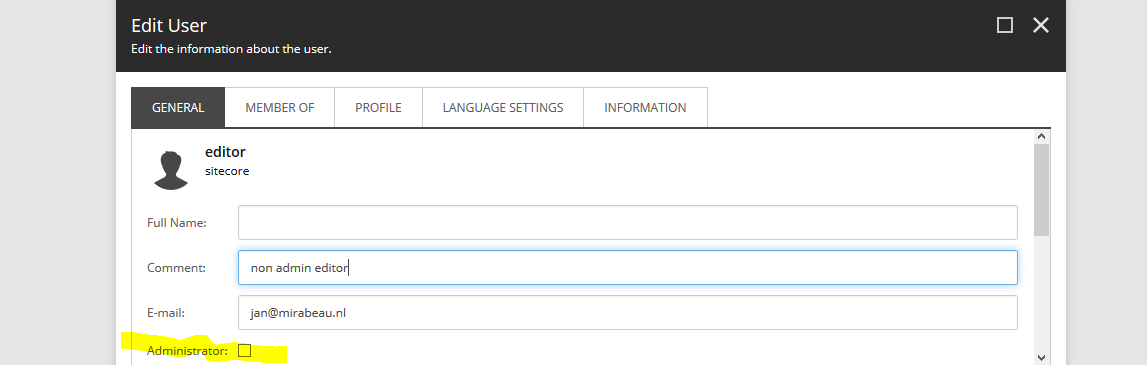The height and width of the screenshot is (365, 1147).
Task: Click the scrollbar up arrow
Action: [x=1042, y=136]
